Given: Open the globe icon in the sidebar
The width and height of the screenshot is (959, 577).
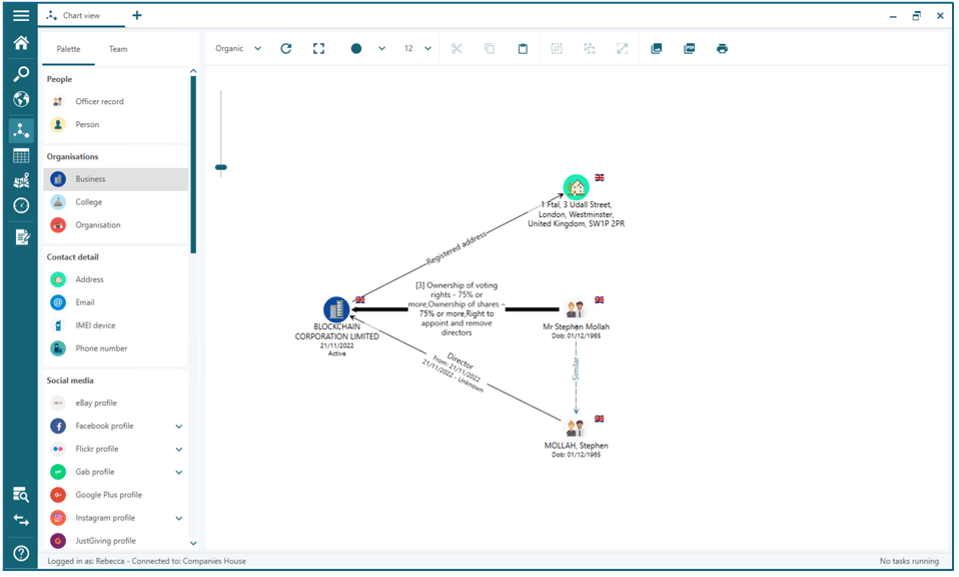Looking at the screenshot, I should [21, 99].
